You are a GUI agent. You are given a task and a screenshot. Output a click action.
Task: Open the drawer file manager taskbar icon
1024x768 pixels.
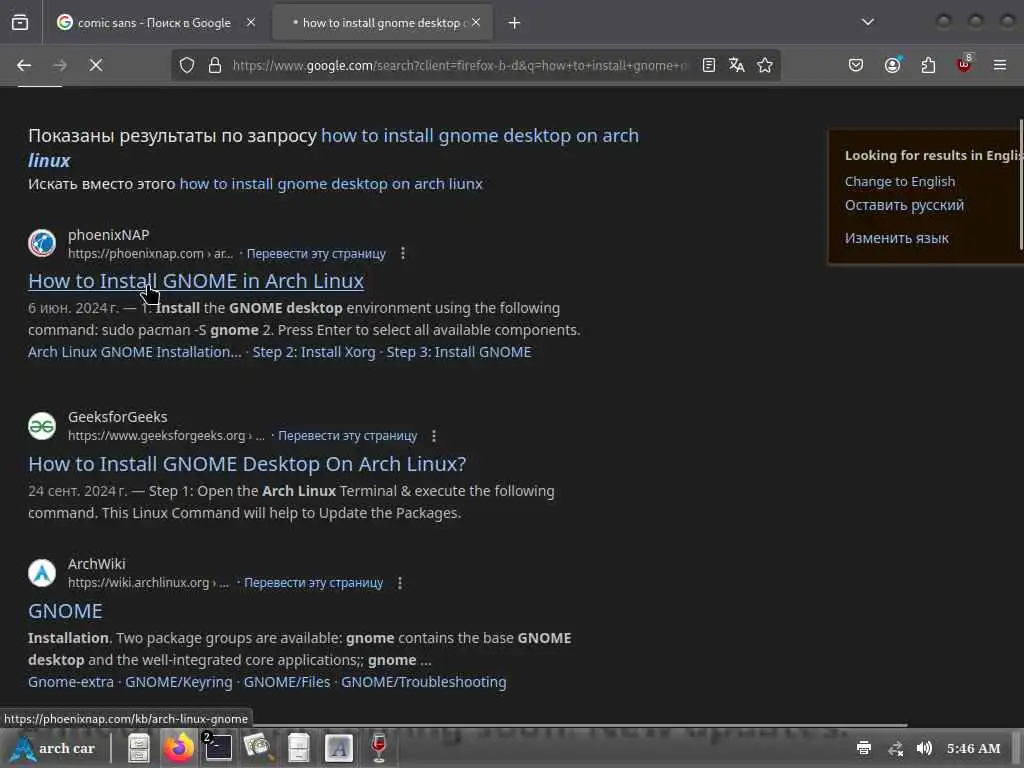coord(298,748)
